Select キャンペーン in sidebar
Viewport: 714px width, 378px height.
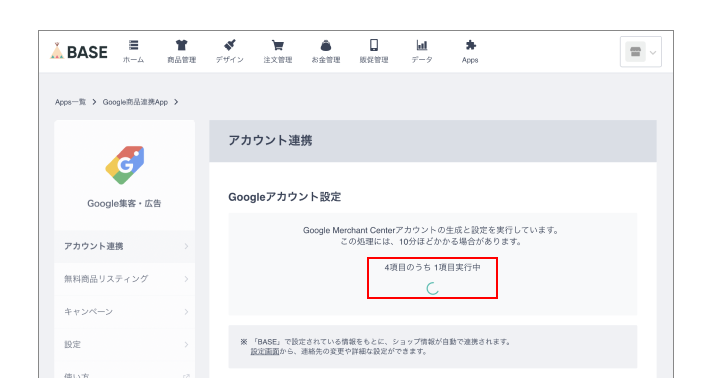124,312
